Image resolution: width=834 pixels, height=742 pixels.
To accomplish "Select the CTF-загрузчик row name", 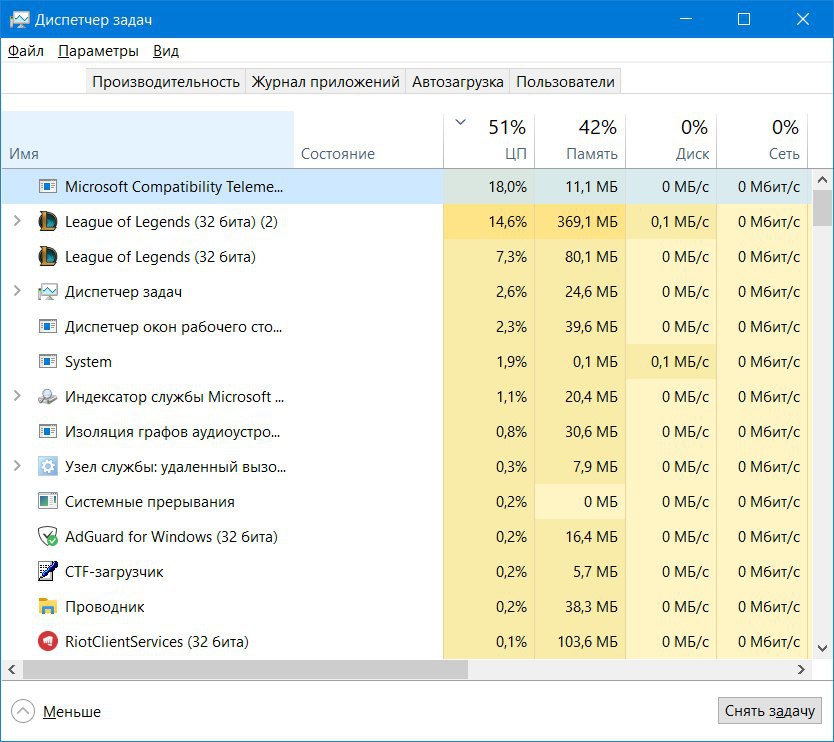I will tap(114, 572).
